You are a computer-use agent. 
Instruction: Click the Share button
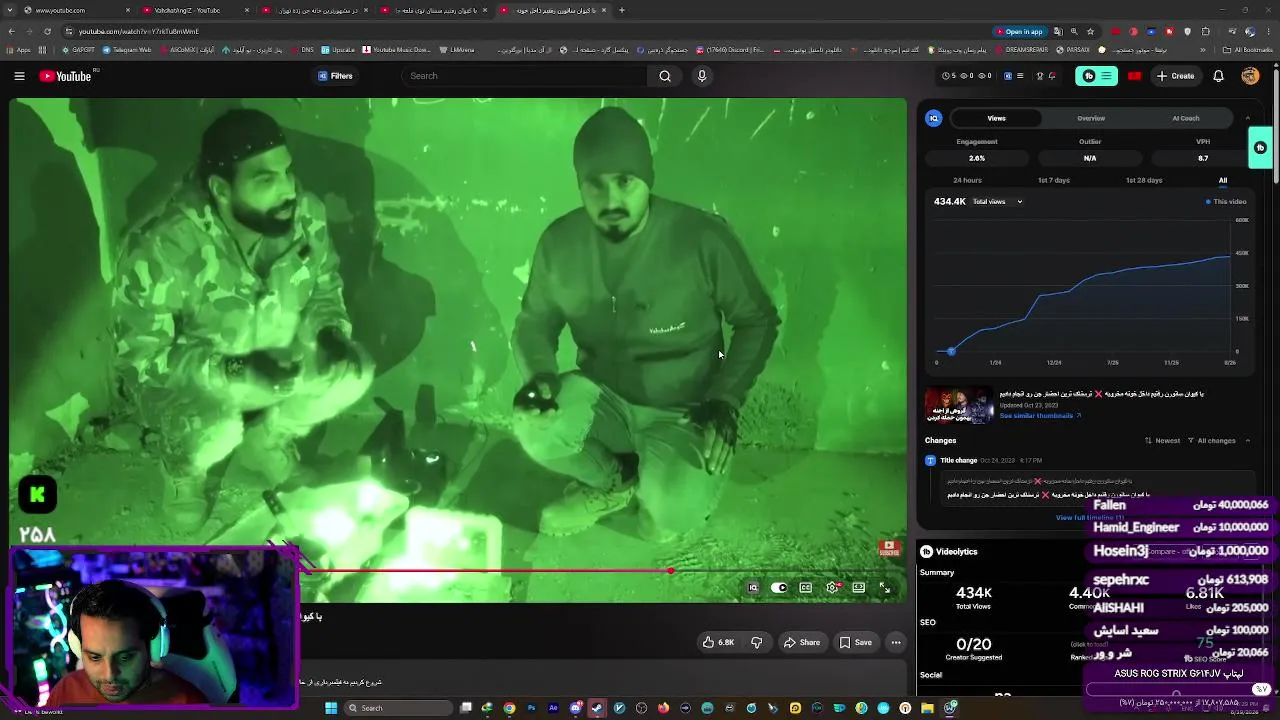click(x=802, y=643)
